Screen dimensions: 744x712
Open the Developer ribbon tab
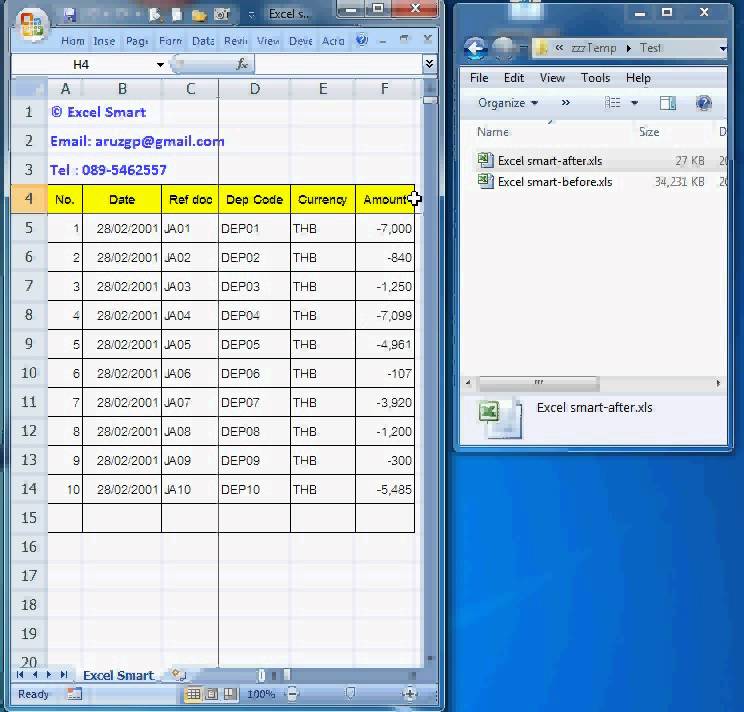tap(301, 41)
